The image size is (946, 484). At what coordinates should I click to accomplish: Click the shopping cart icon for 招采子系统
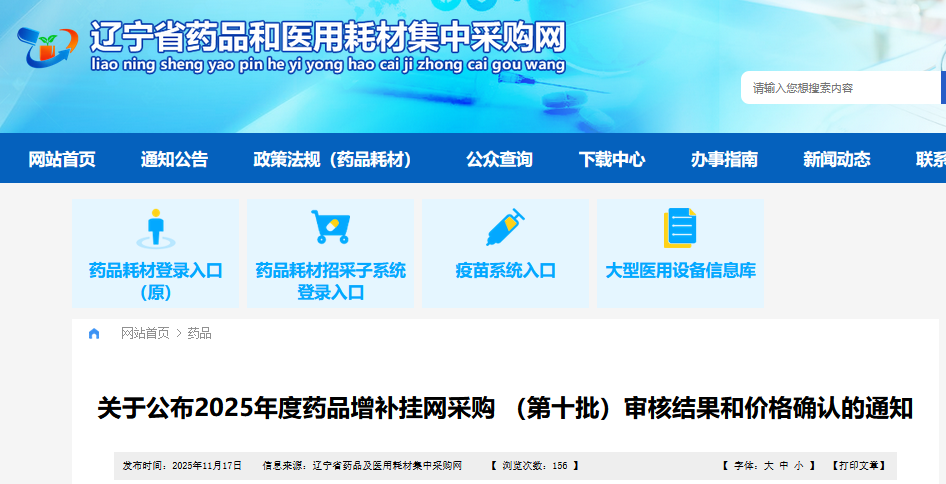[330, 227]
